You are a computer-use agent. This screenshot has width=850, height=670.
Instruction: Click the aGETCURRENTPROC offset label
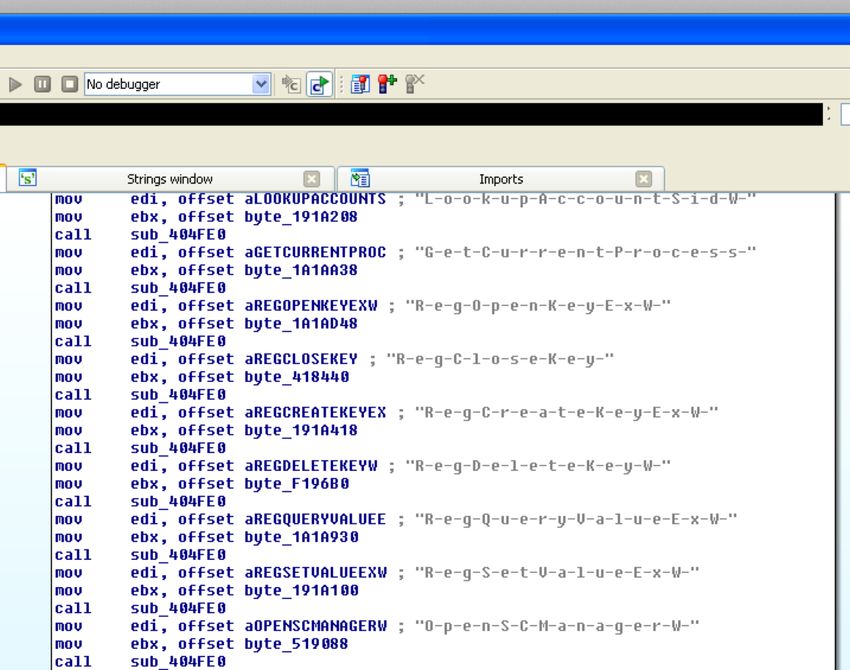coord(315,253)
